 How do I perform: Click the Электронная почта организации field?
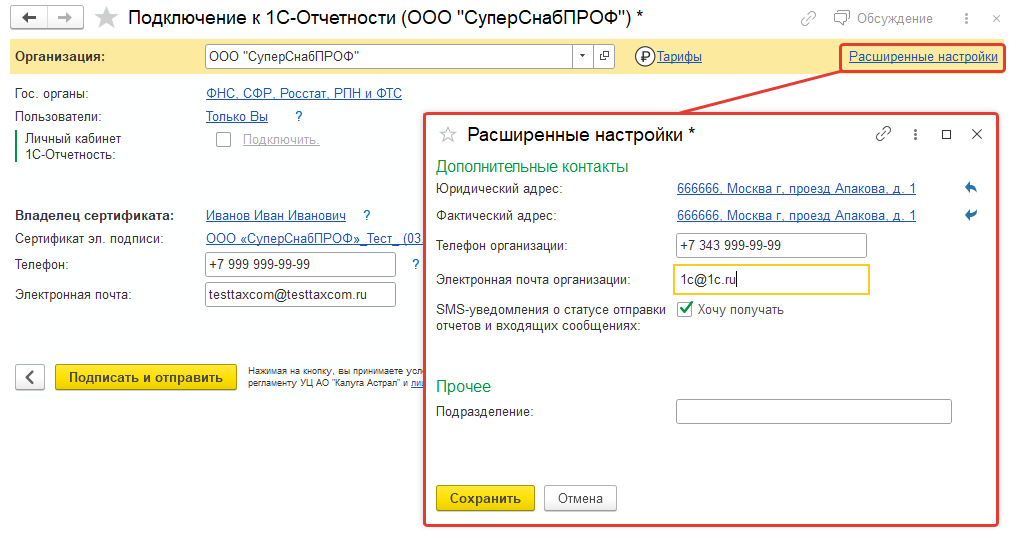(771, 280)
